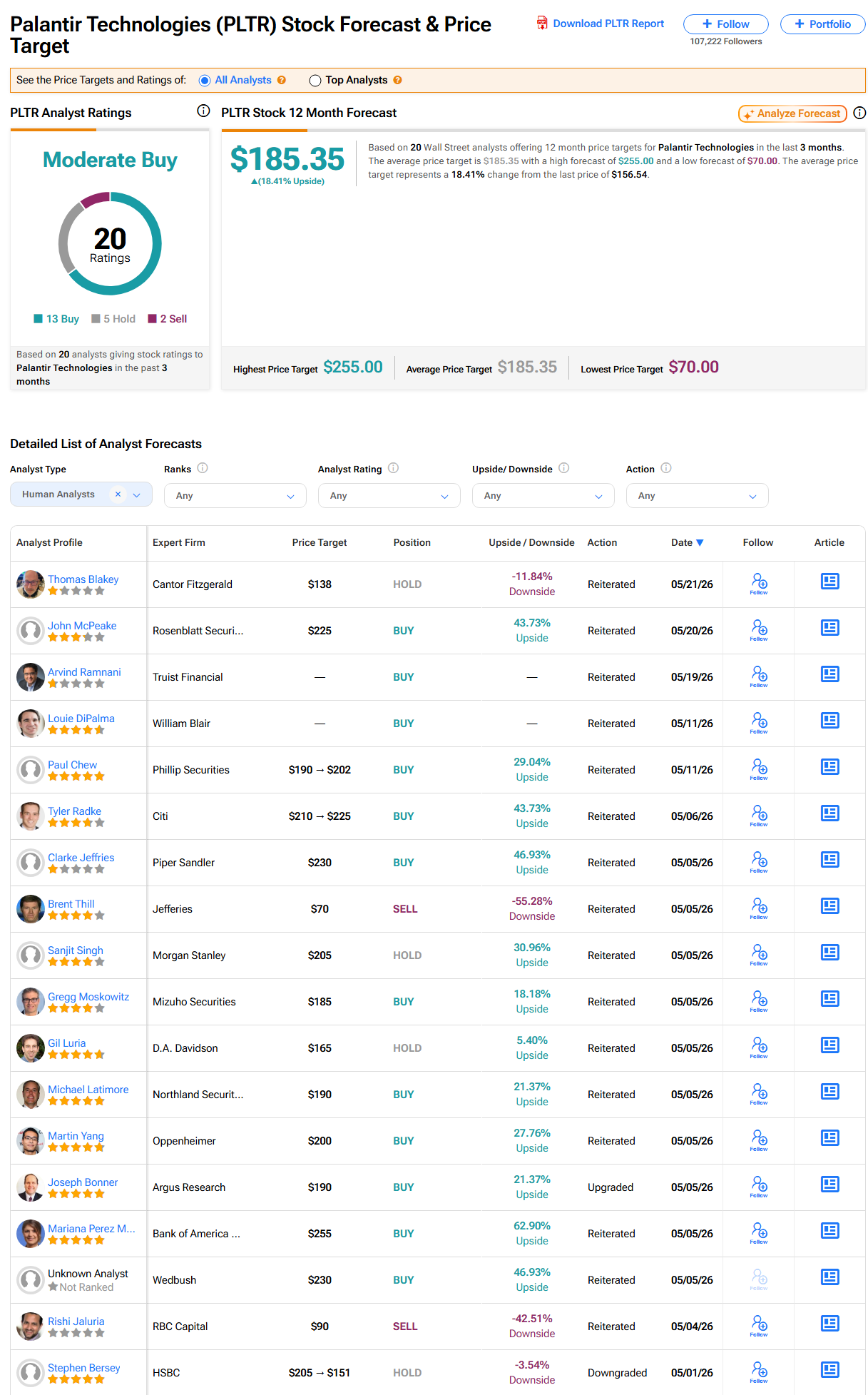Screen dimensions: 868x1395
Task: Click Analyst Profile column header
Action: tap(49, 542)
